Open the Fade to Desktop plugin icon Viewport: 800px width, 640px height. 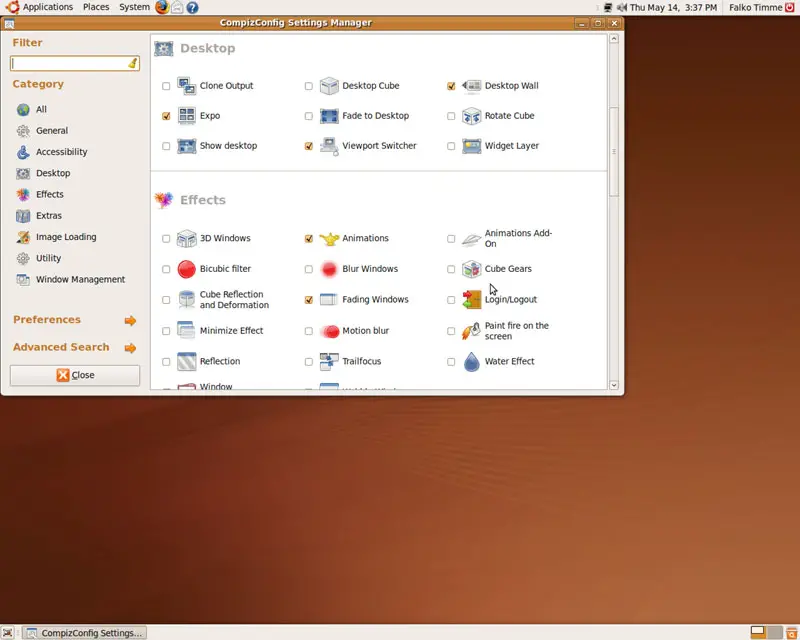click(x=329, y=116)
